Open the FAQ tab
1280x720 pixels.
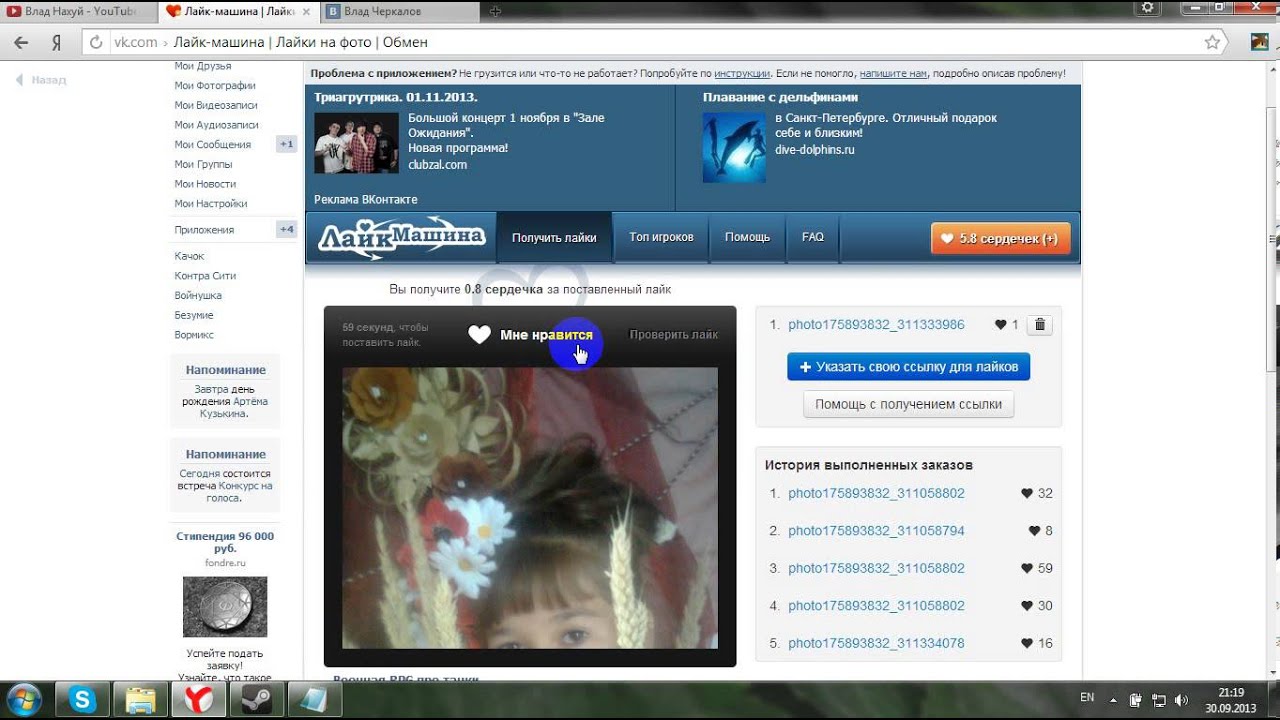tap(813, 237)
